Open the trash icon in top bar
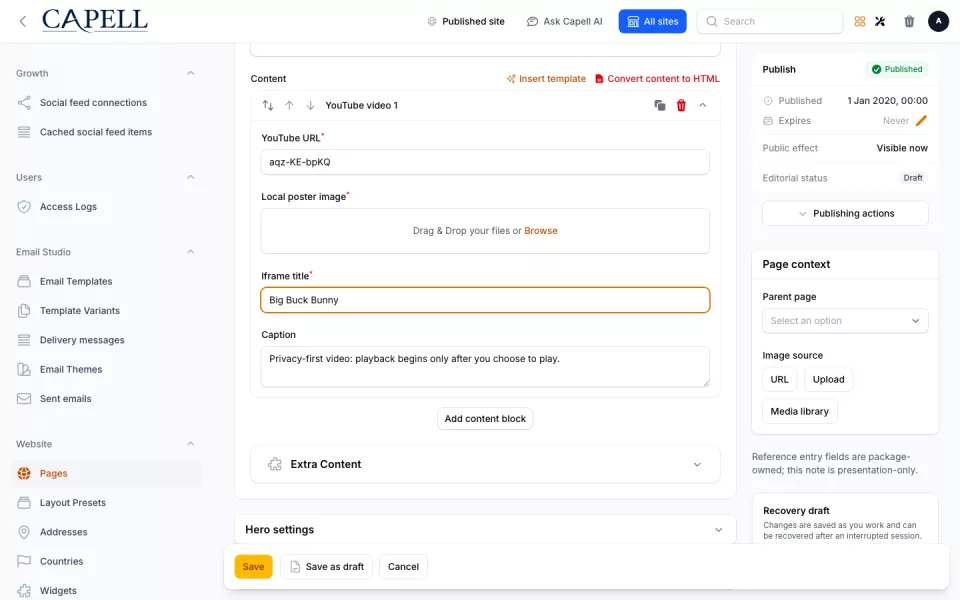Viewport: 960px width, 600px height. coord(909,21)
